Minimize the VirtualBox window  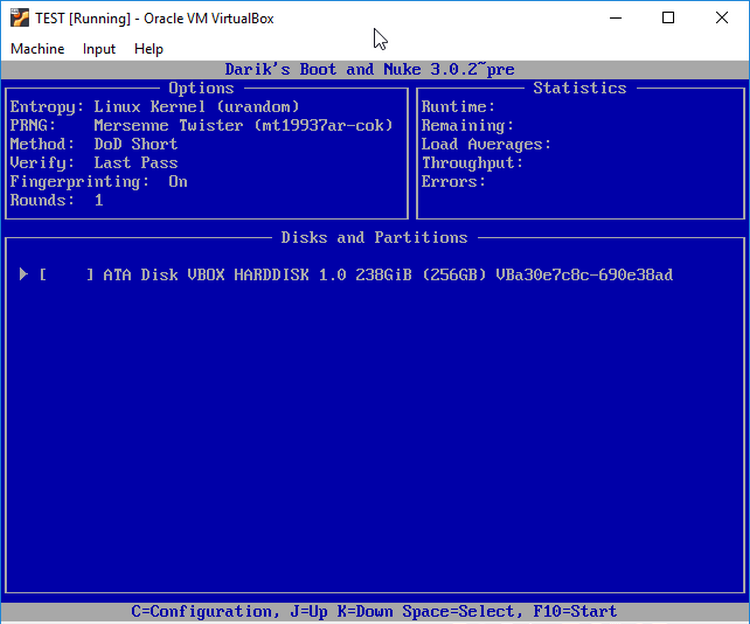tap(616, 18)
